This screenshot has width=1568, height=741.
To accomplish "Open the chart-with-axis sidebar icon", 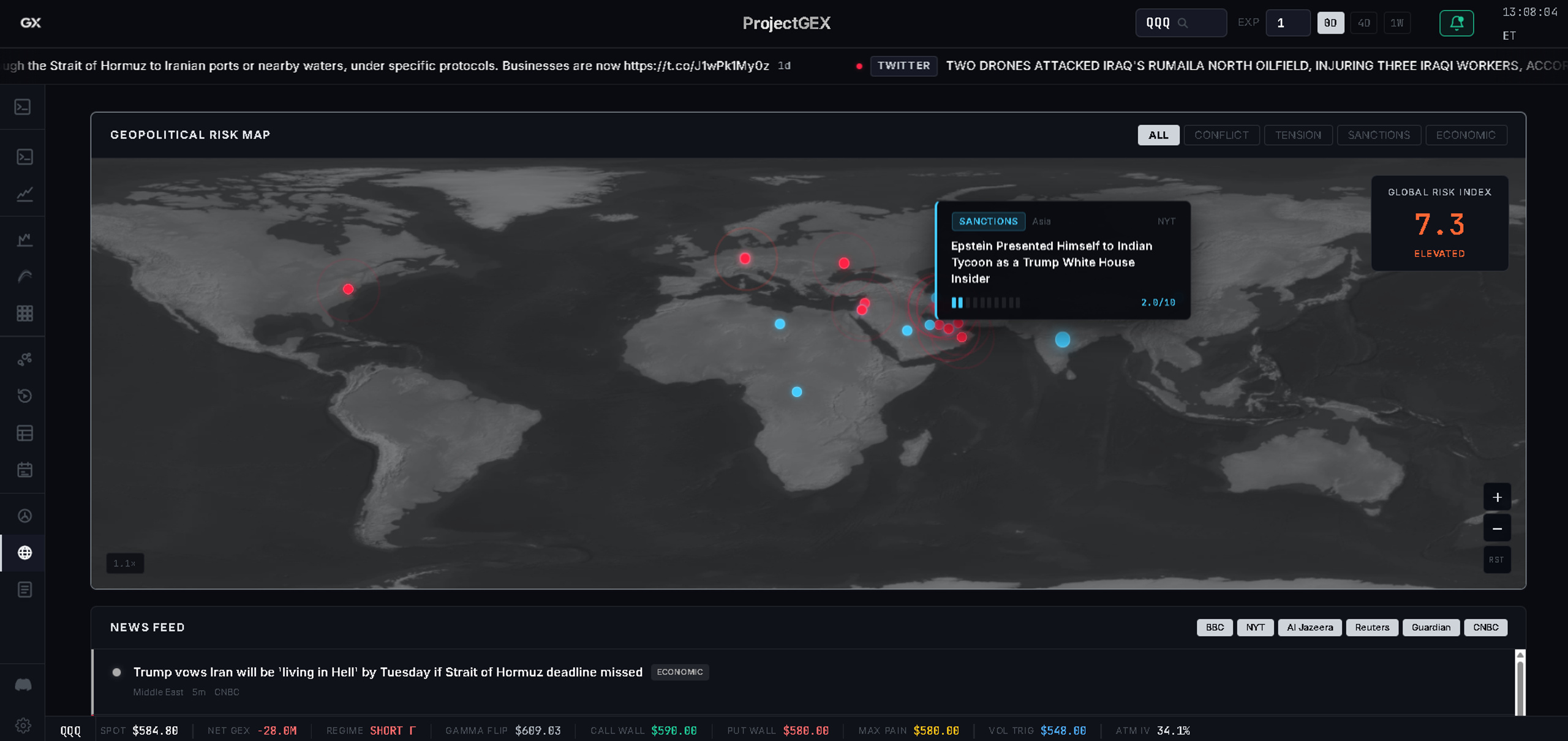I will (24, 239).
